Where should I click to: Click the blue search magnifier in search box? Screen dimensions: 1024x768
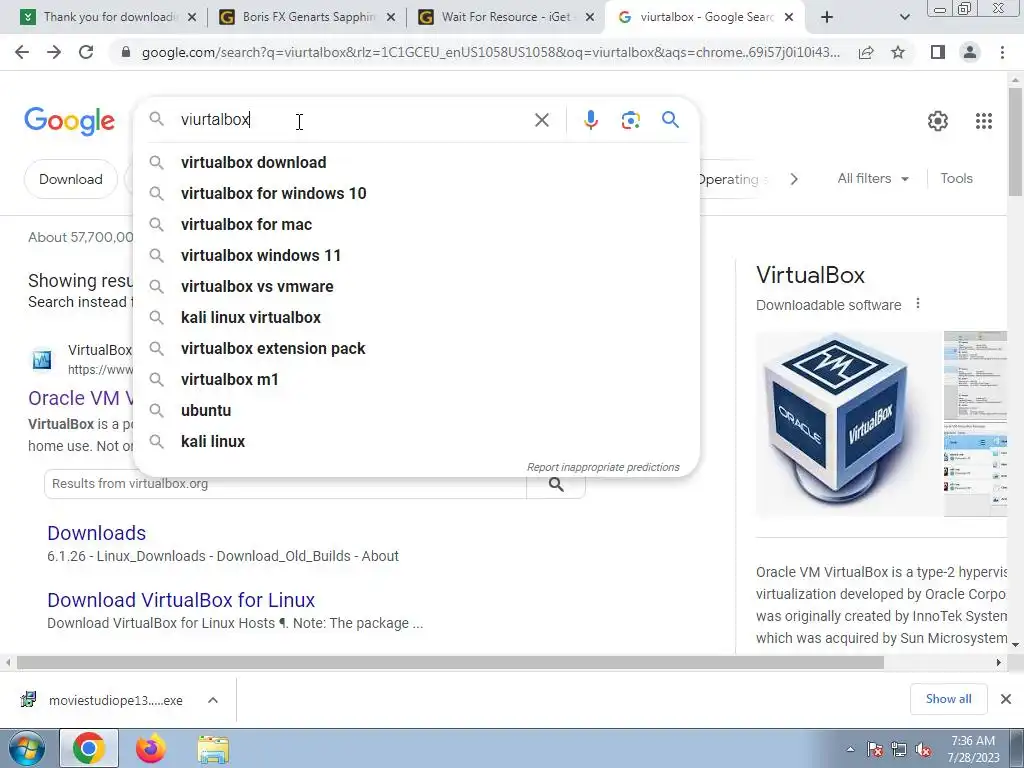tap(670, 120)
